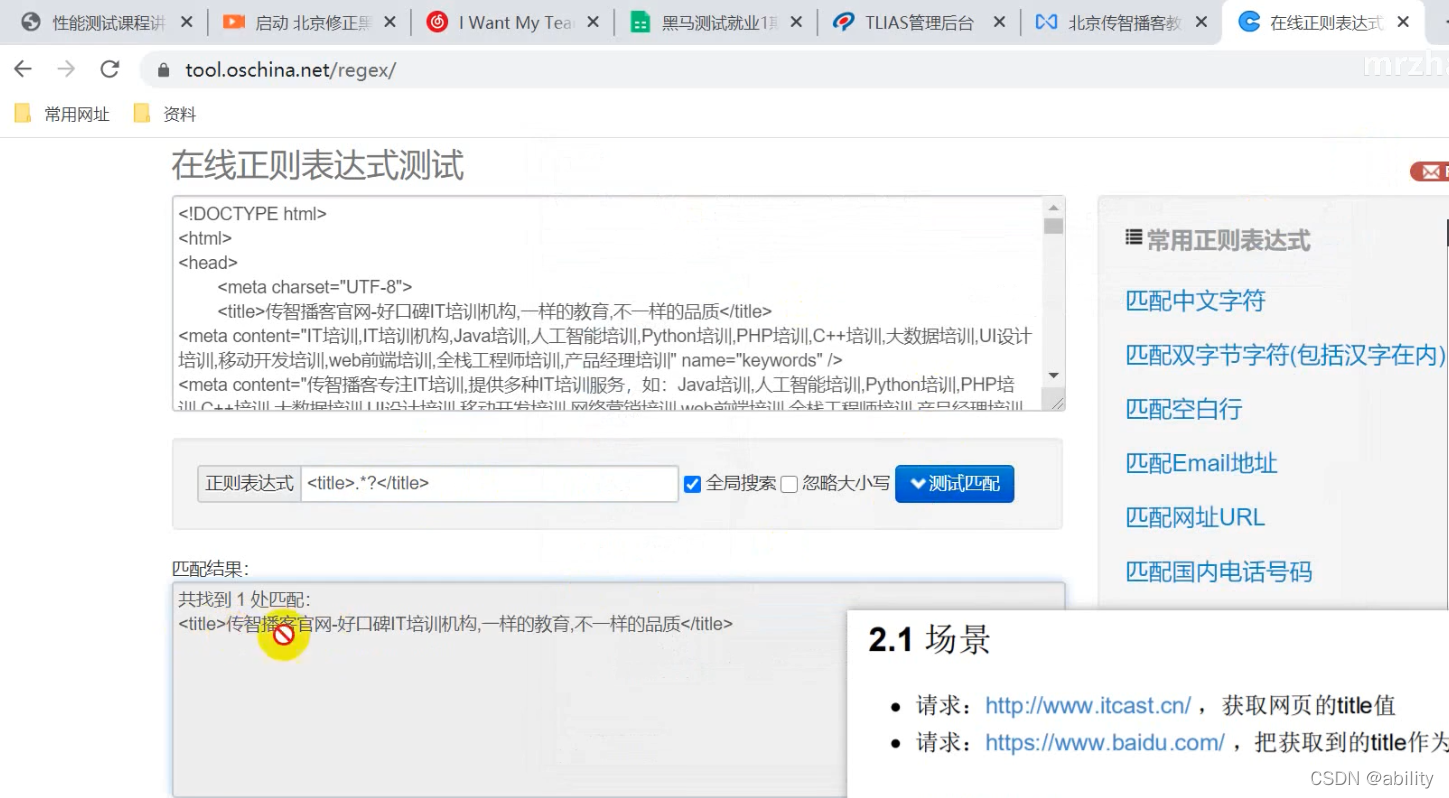Click the browser back arrow icon

click(22, 69)
